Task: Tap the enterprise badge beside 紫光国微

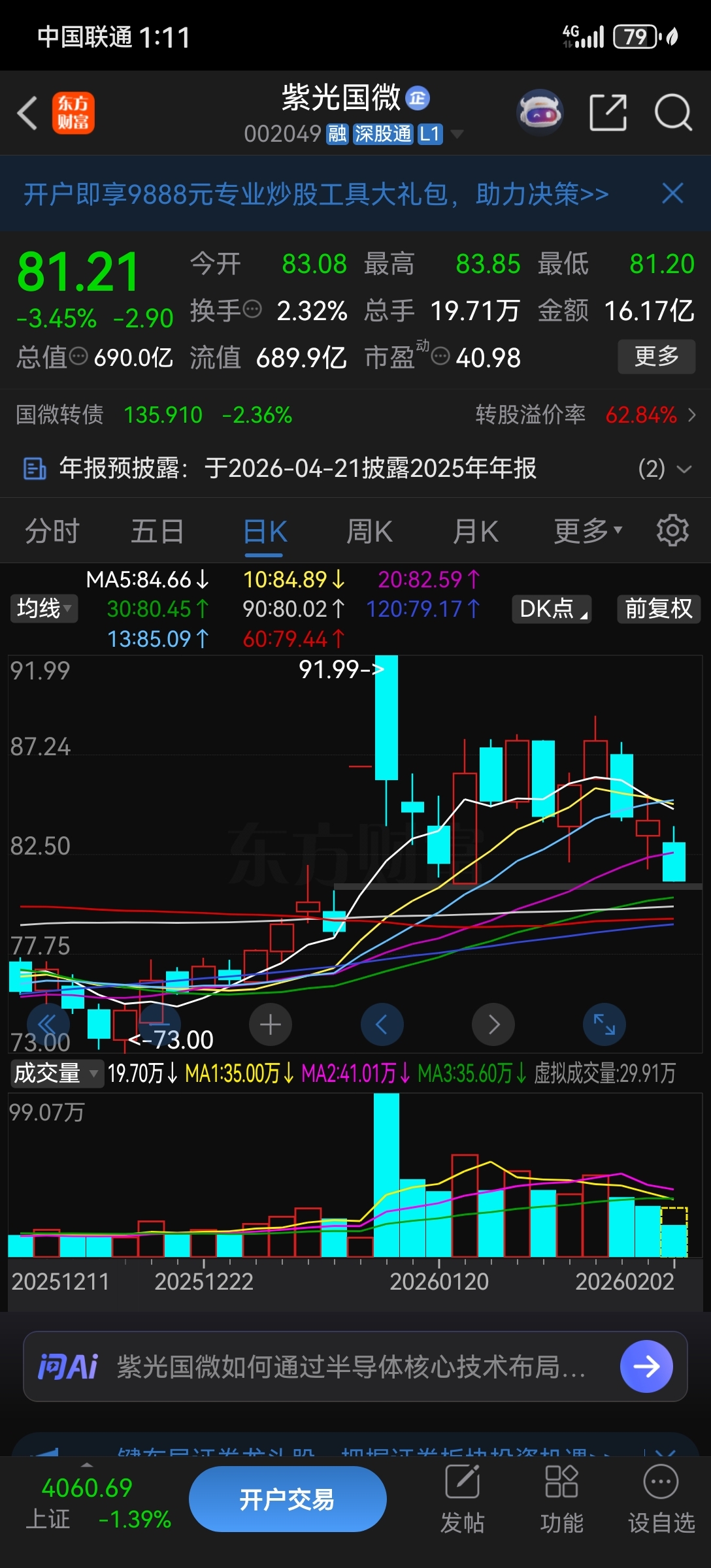Action: coord(418,98)
